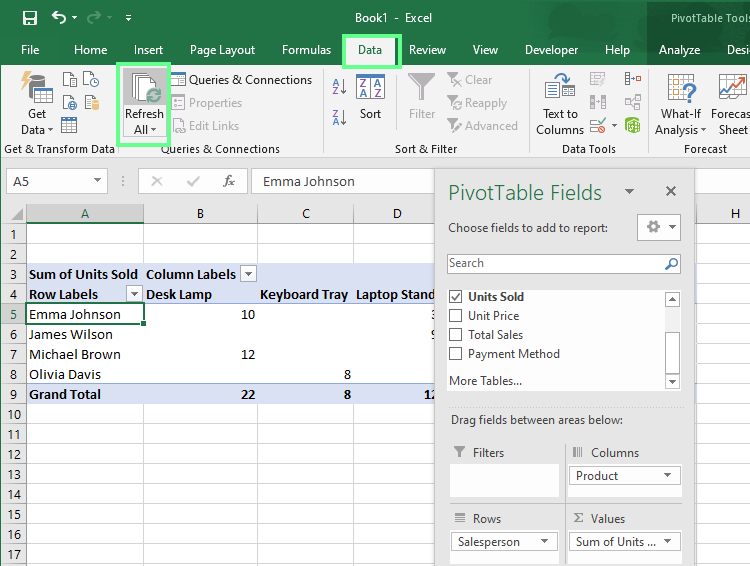Screen dimensions: 750x566
Task: Open the Page Layout tab
Action: (x=222, y=50)
